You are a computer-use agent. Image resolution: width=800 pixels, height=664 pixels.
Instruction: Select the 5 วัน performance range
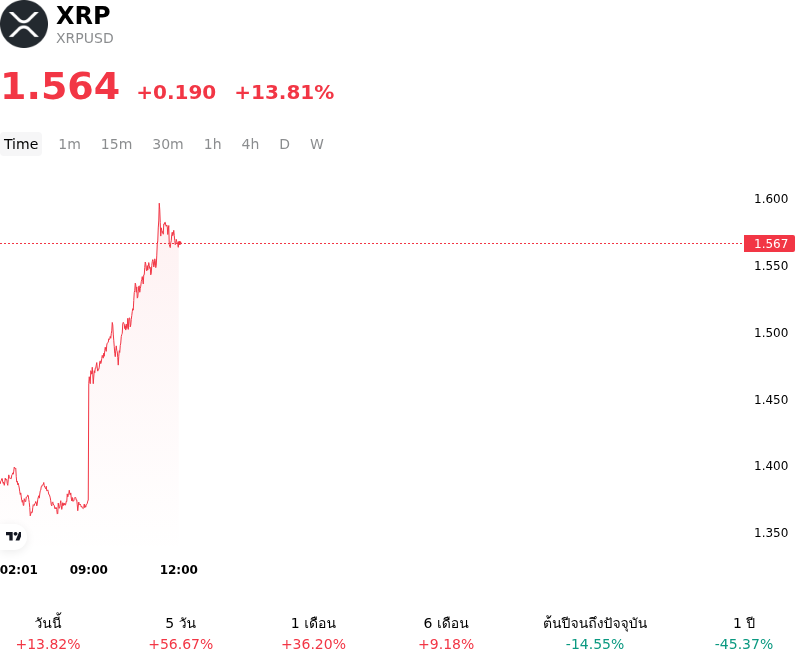(x=181, y=633)
